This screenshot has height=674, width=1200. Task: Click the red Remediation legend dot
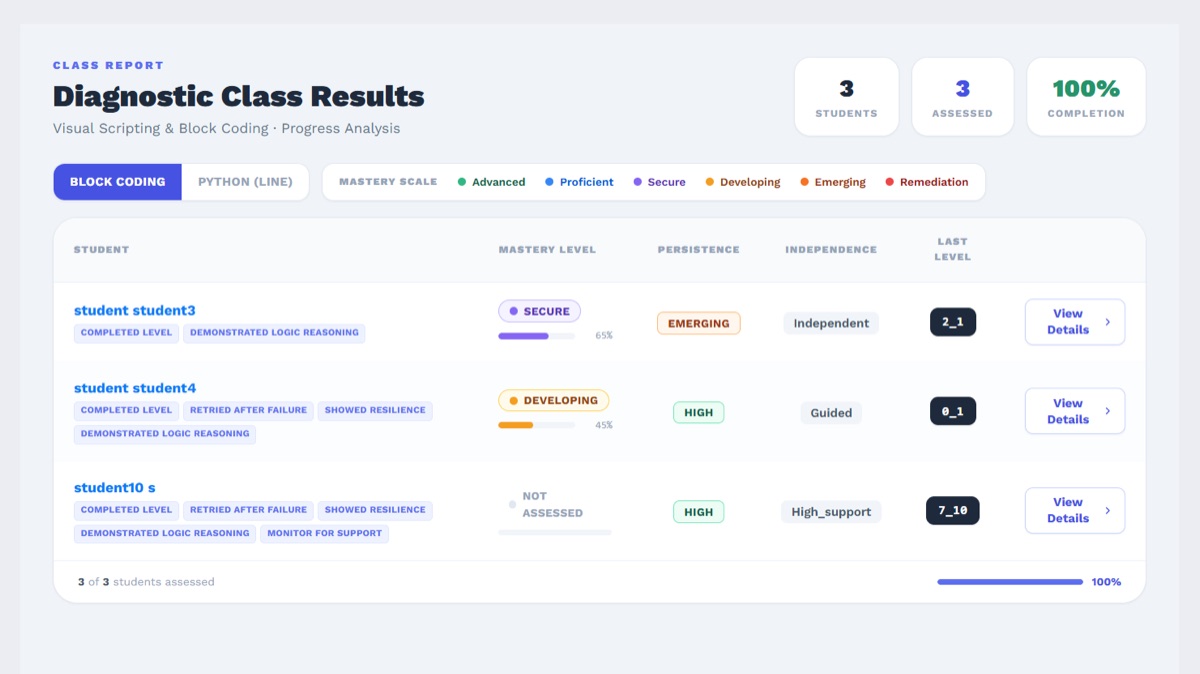coord(890,182)
